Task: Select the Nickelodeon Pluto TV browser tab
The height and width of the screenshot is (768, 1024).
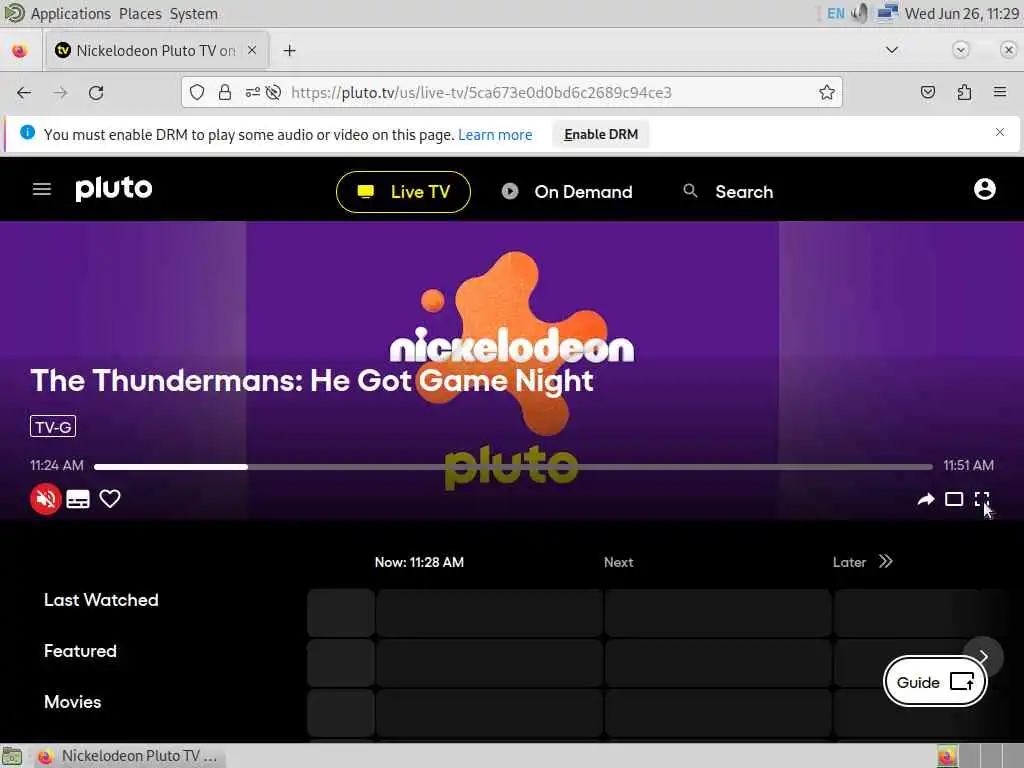Action: tap(156, 51)
